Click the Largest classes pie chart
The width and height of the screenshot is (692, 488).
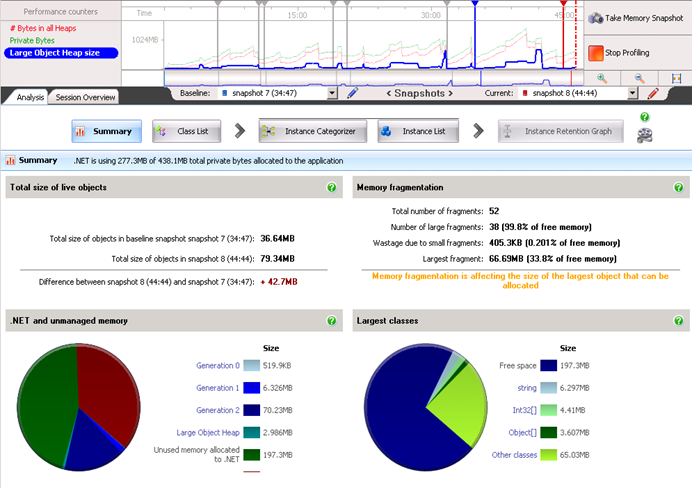[x=426, y=407]
